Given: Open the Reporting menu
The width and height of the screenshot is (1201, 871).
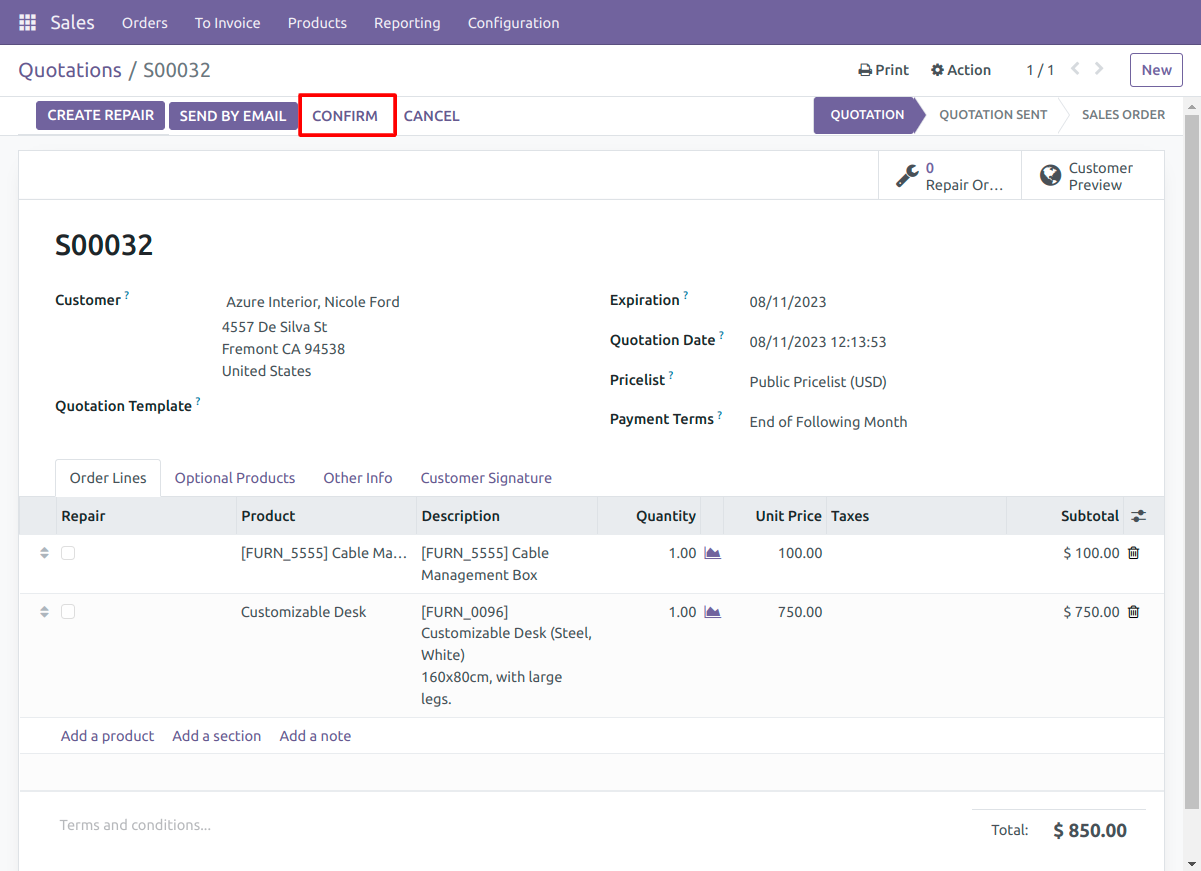Looking at the screenshot, I should 407,22.
